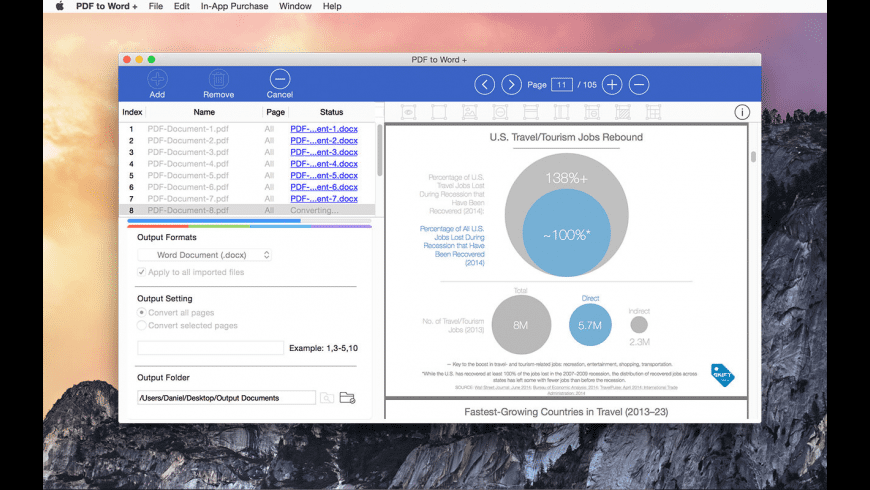Open the grayed folder browse icon
Screen dimensions: 870x490
point(327,397)
